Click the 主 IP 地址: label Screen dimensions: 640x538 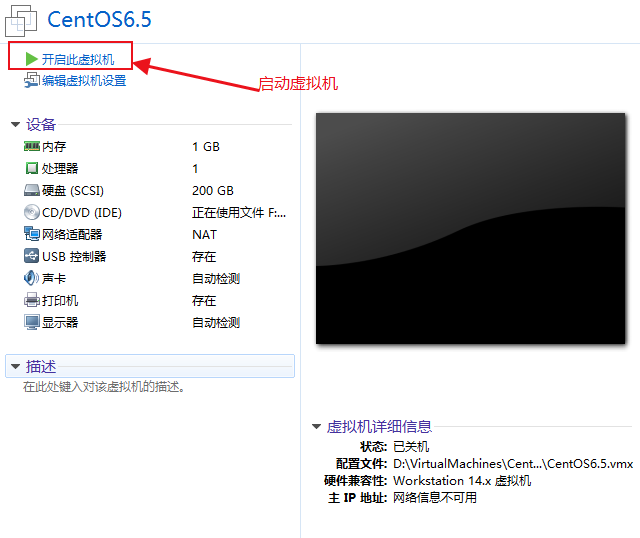click(358, 498)
